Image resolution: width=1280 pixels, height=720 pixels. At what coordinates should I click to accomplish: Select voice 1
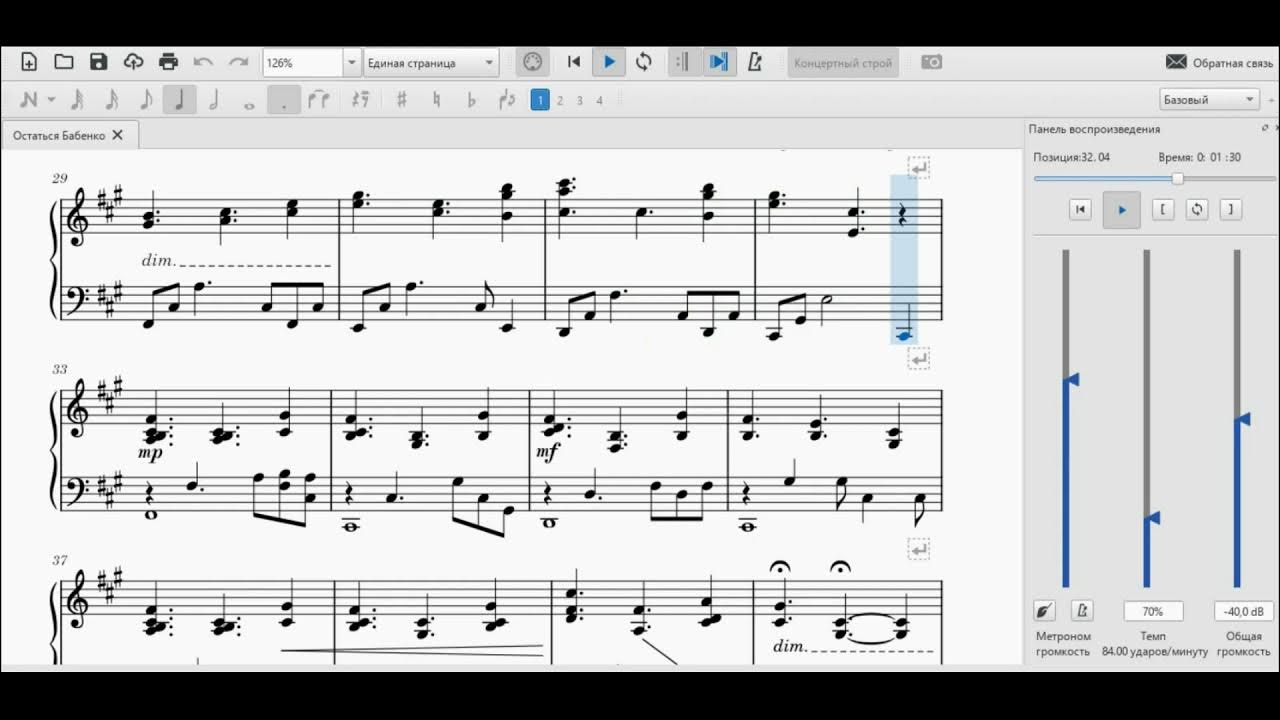(x=540, y=100)
